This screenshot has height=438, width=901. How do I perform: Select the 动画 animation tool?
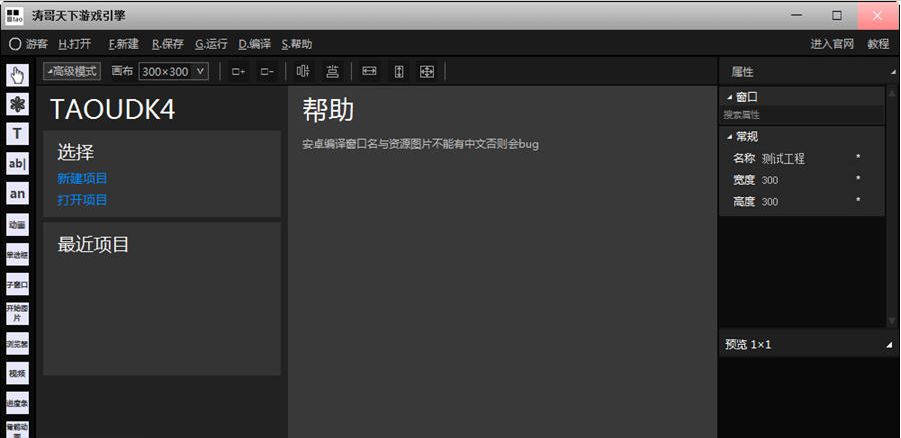[17, 225]
